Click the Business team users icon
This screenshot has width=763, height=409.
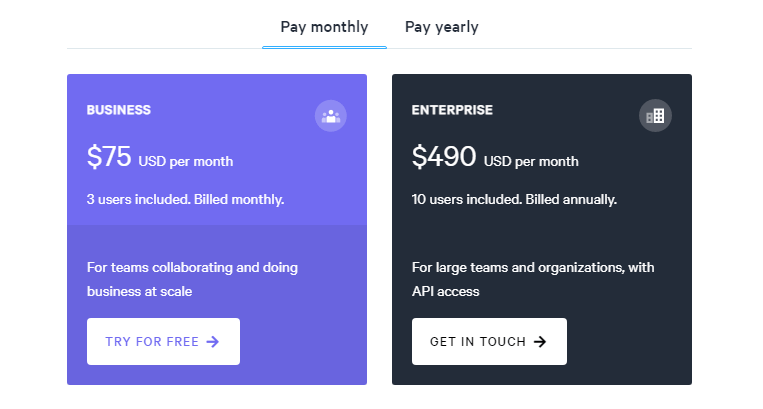click(x=331, y=116)
